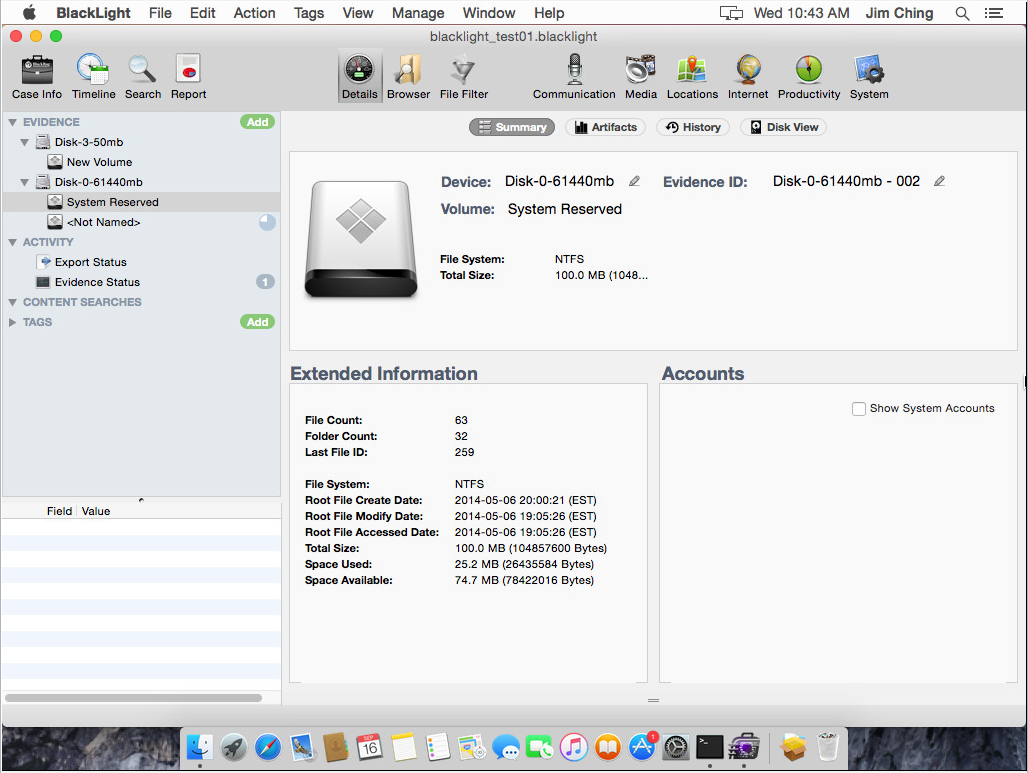Image resolution: width=1028 pixels, height=773 pixels.
Task: Open Spotlight search in menu bar
Action: (962, 13)
